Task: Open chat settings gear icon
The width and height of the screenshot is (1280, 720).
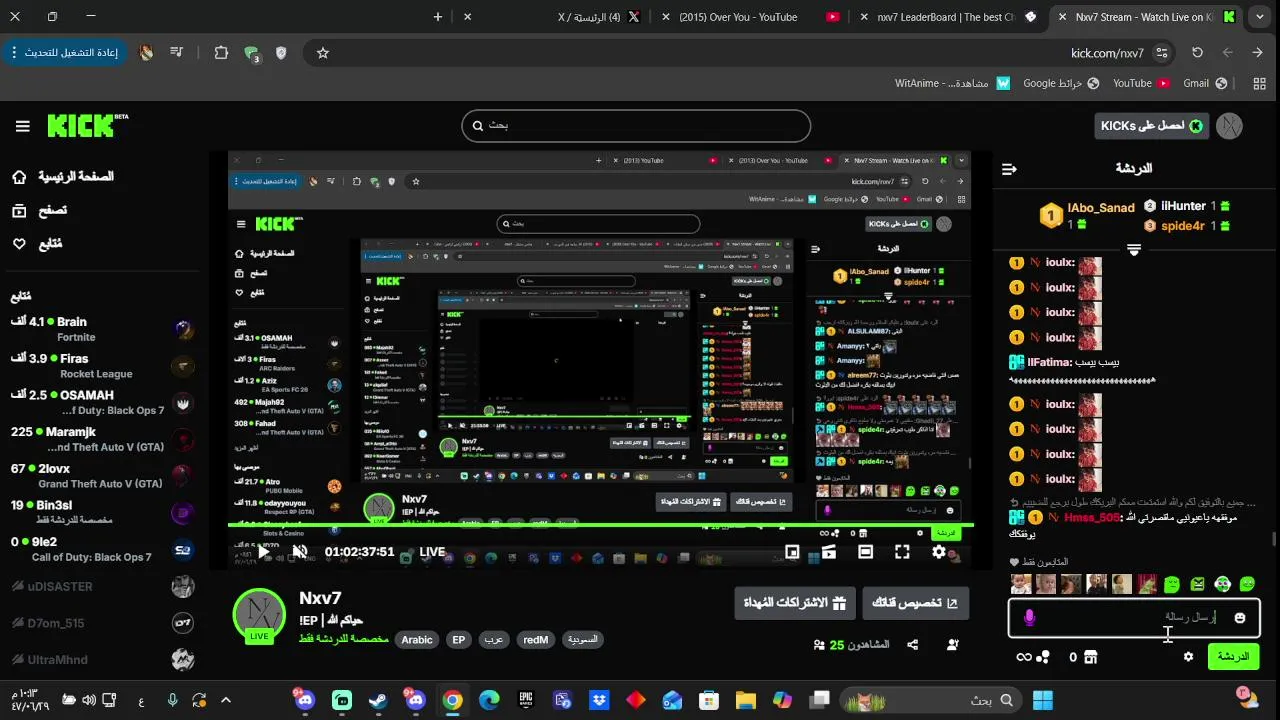Action: pos(1188,657)
